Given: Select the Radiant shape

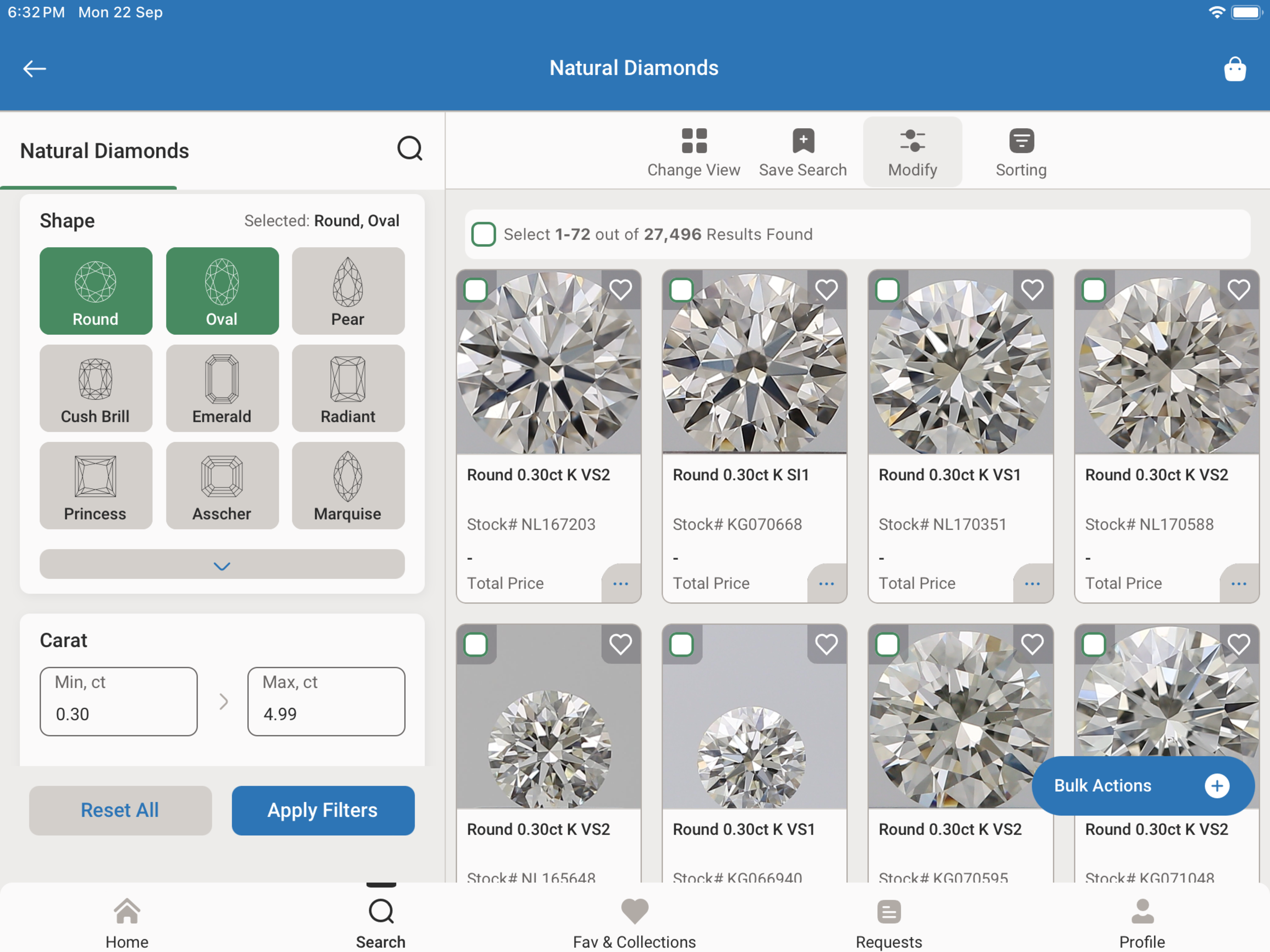Looking at the screenshot, I should (x=348, y=388).
